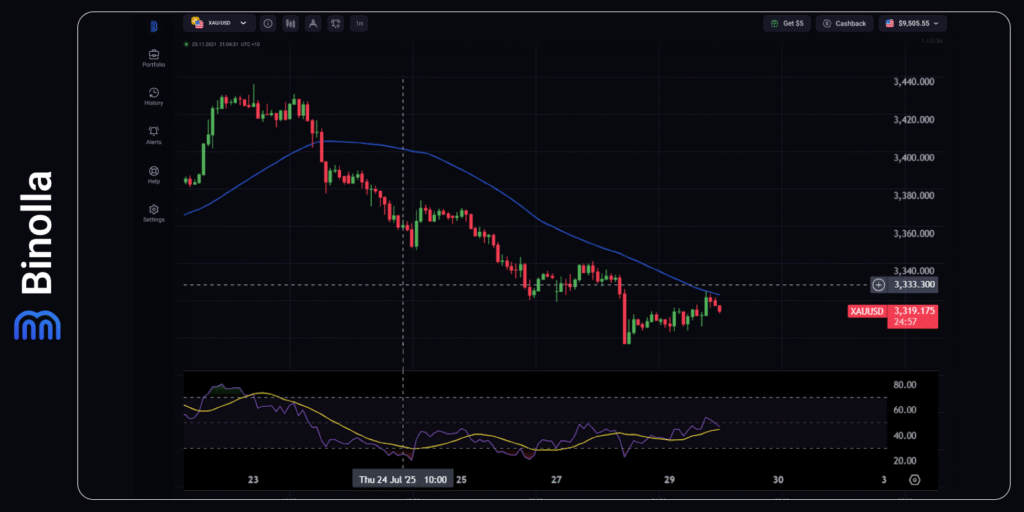
Task: Open the Help section
Action: (x=153, y=174)
